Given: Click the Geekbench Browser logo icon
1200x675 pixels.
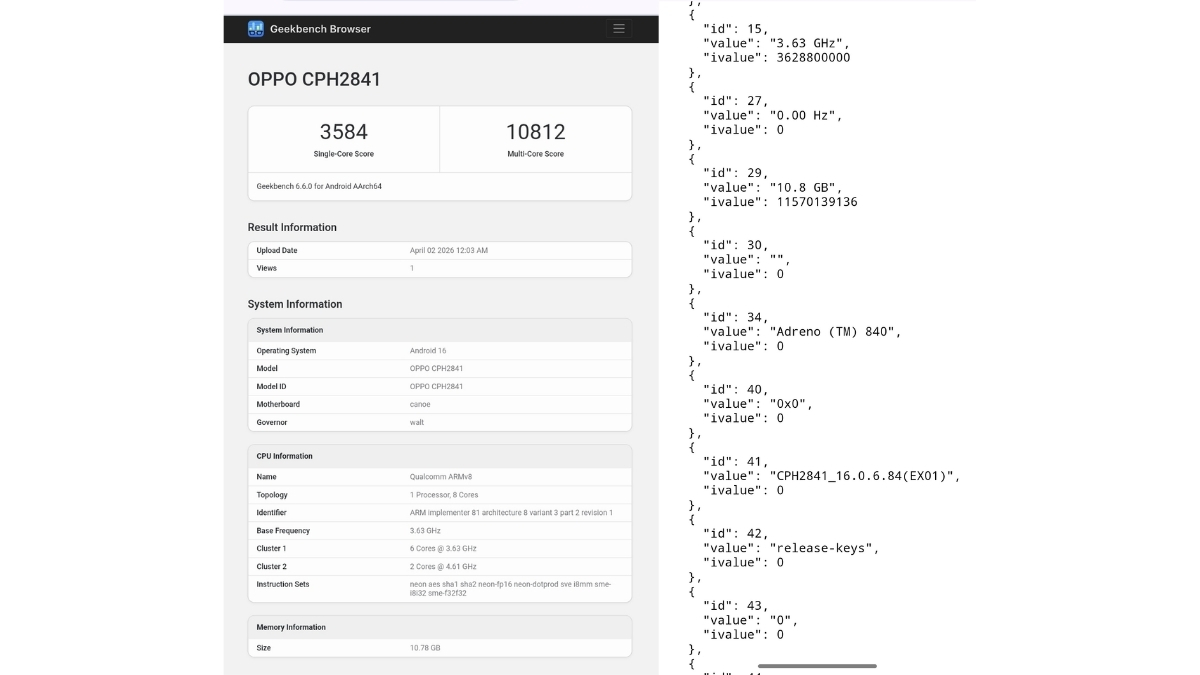Looking at the screenshot, I should click(256, 29).
